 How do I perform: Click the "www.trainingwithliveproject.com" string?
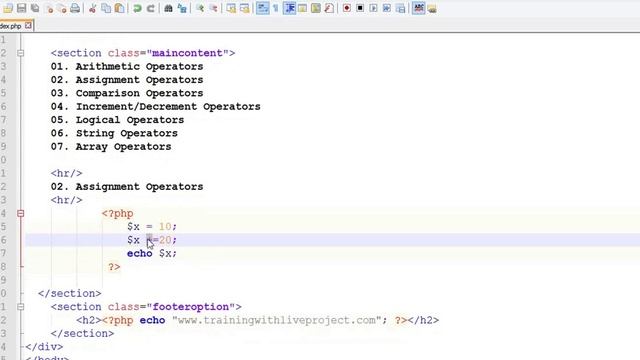[x=277, y=320]
